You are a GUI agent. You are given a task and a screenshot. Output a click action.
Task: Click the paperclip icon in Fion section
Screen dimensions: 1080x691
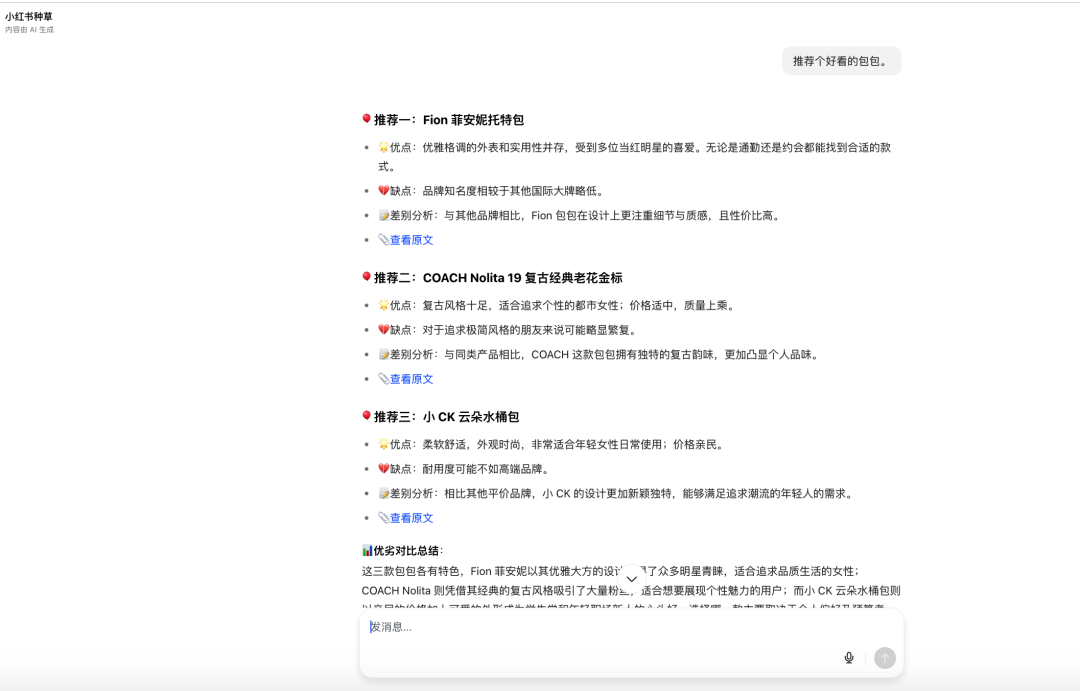pos(384,240)
